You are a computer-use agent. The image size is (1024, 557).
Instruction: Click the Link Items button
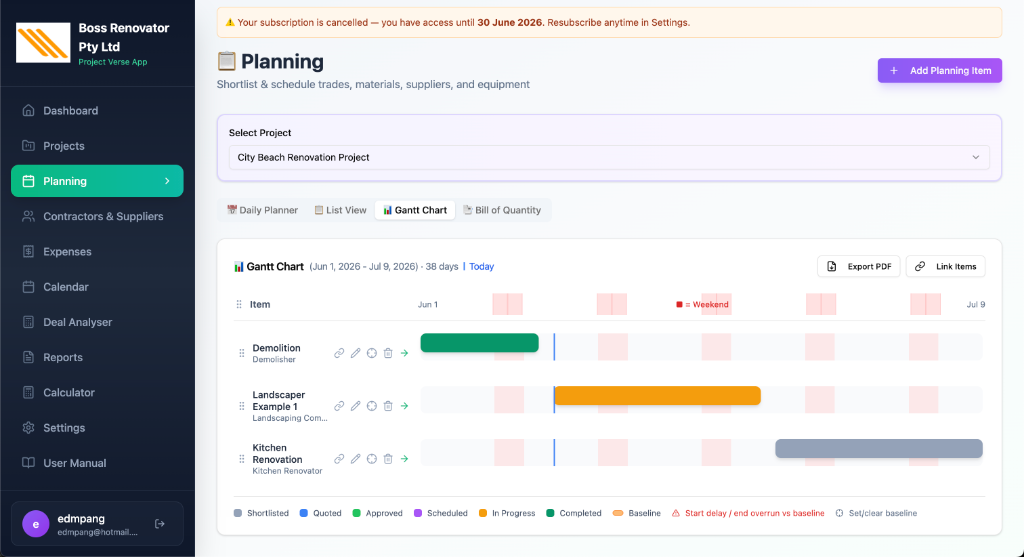945,266
